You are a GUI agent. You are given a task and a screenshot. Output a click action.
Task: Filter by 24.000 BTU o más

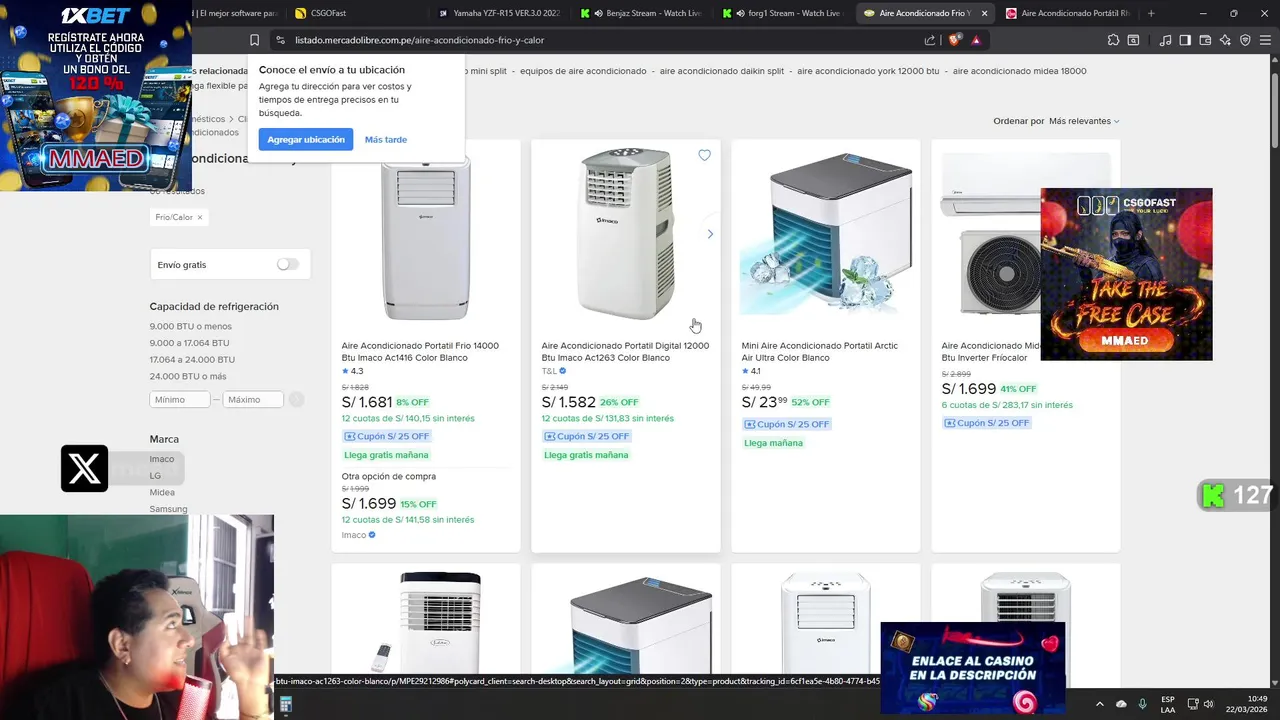tap(188, 377)
